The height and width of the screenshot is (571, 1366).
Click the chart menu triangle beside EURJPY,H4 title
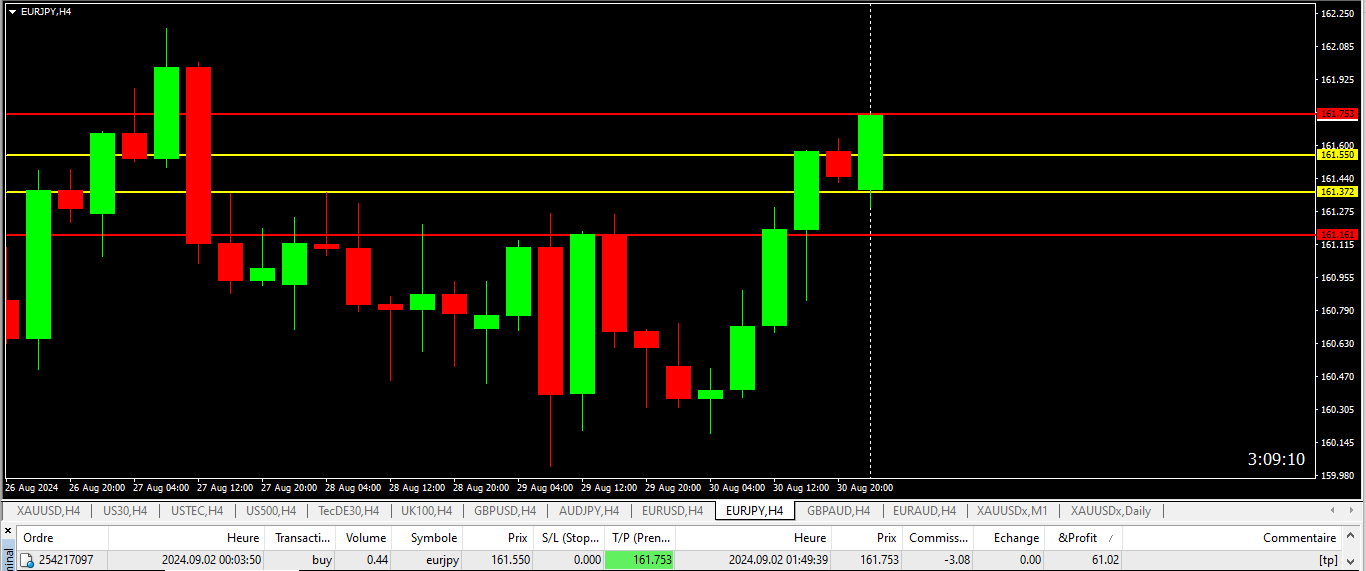[x=12, y=11]
